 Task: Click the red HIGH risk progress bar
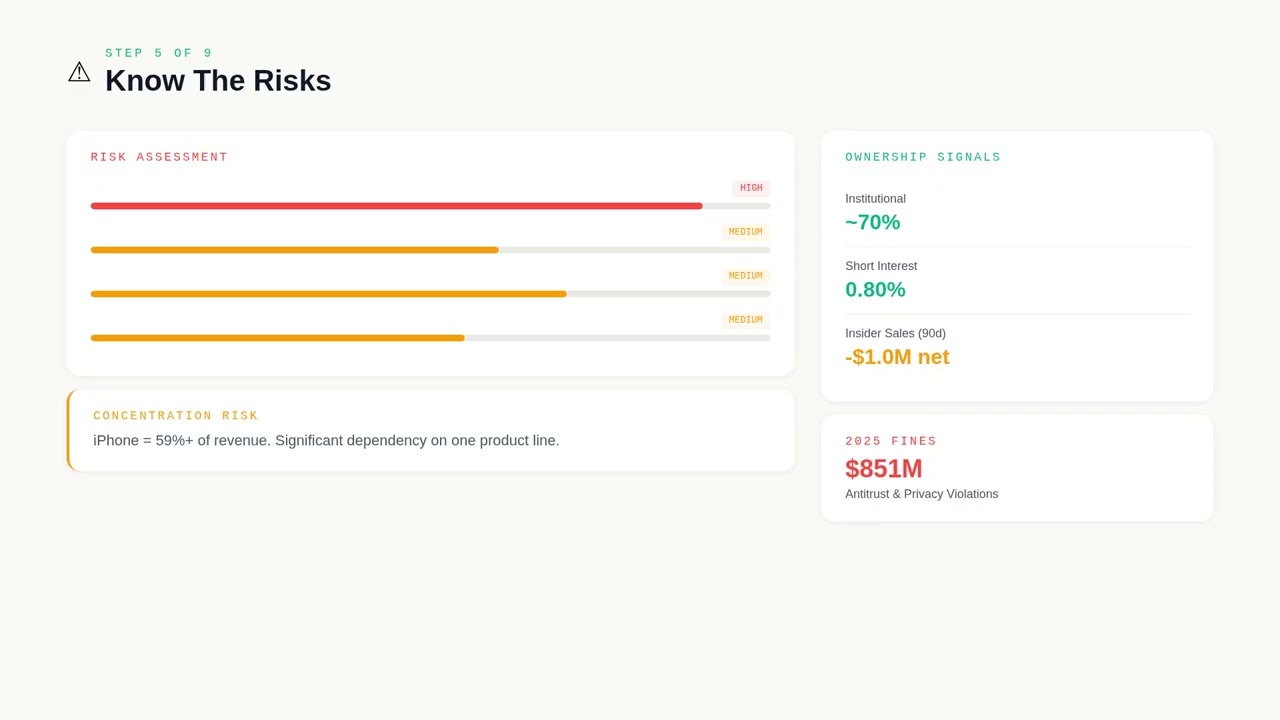point(396,206)
